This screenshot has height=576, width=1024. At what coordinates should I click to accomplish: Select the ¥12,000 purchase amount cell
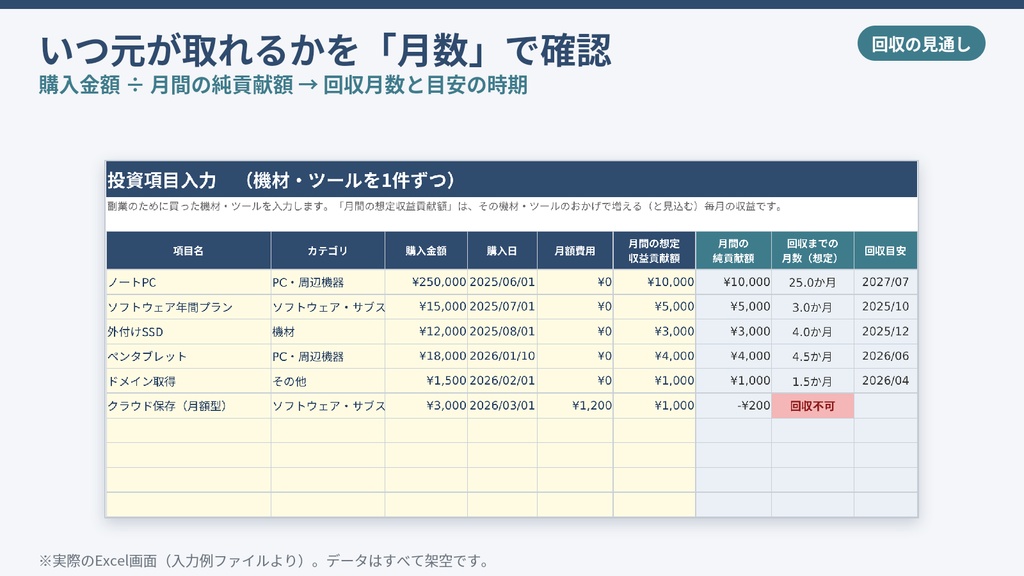point(426,332)
